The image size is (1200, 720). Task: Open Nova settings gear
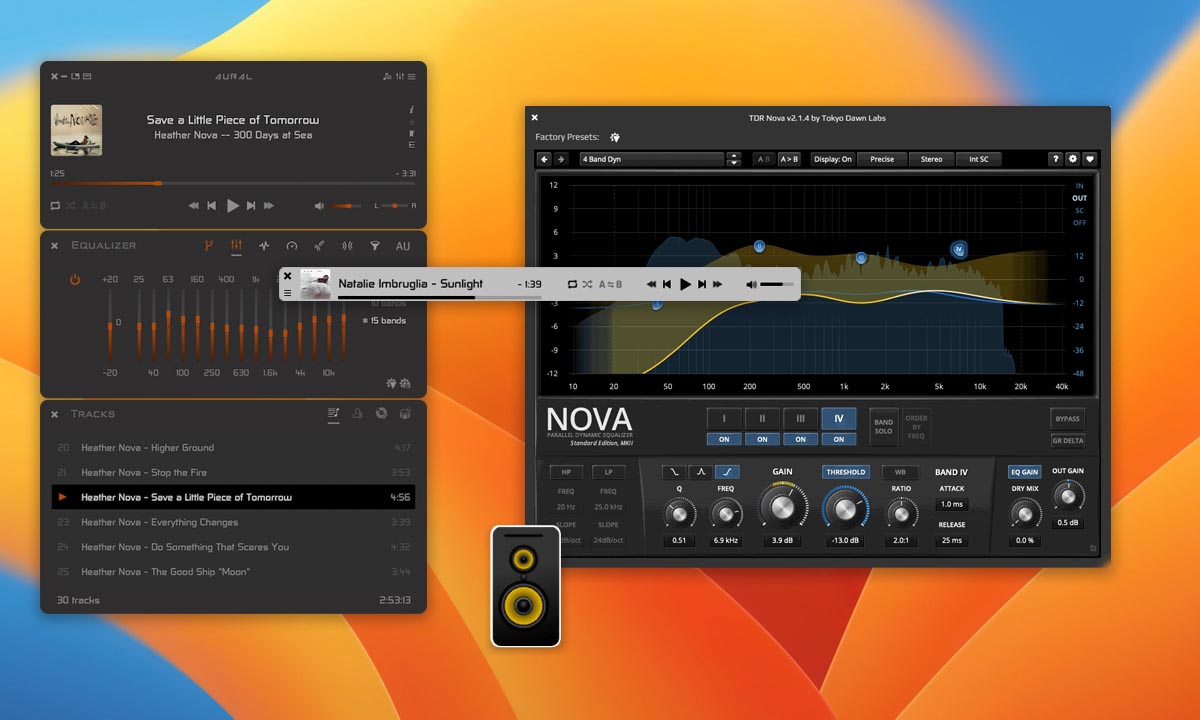[x=1072, y=159]
